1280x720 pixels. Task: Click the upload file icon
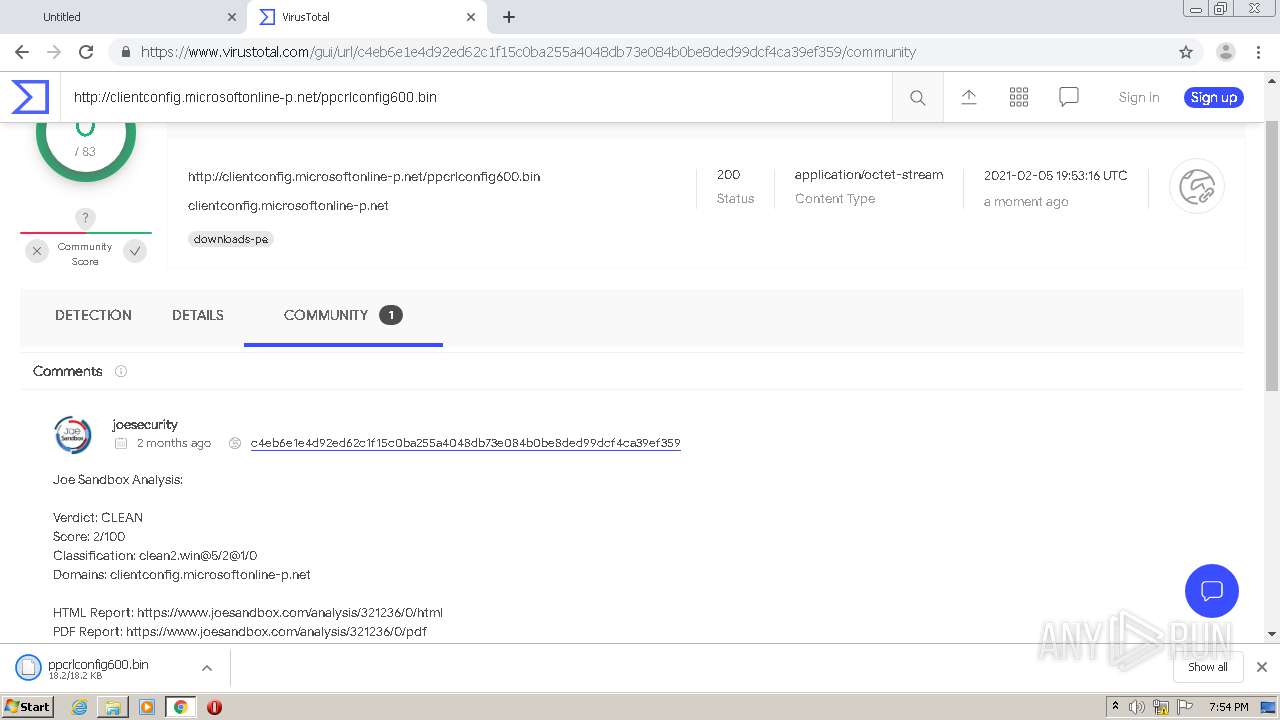(969, 97)
